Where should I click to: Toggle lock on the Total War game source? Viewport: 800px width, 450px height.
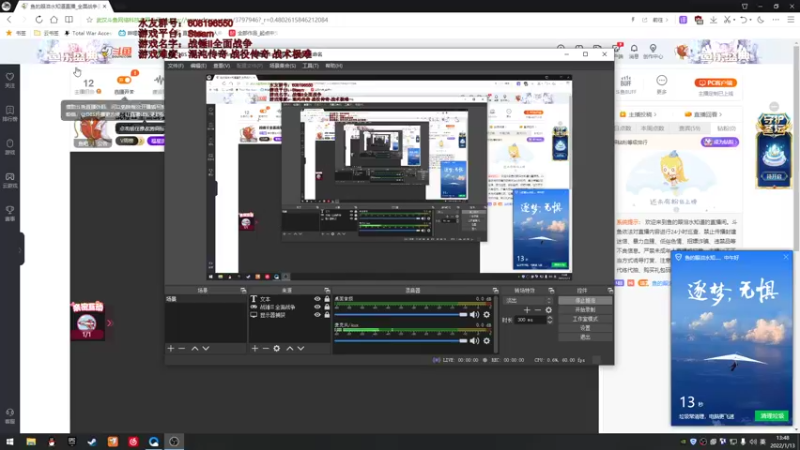tap(327, 307)
